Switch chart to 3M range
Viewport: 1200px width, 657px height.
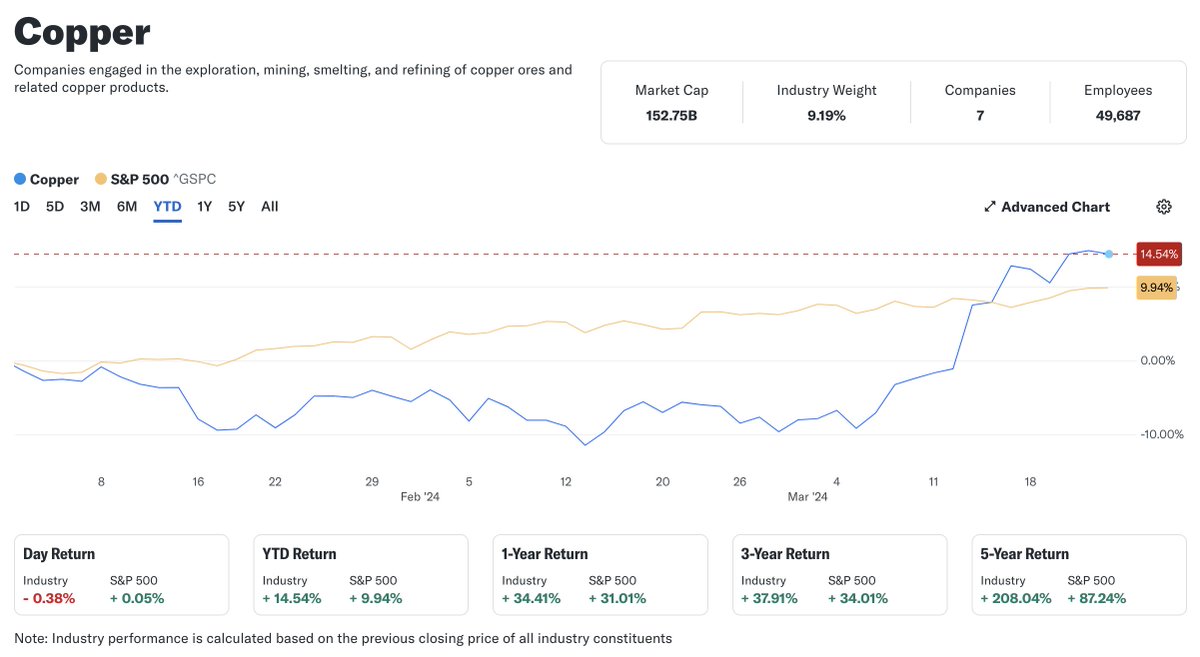tap(90, 207)
